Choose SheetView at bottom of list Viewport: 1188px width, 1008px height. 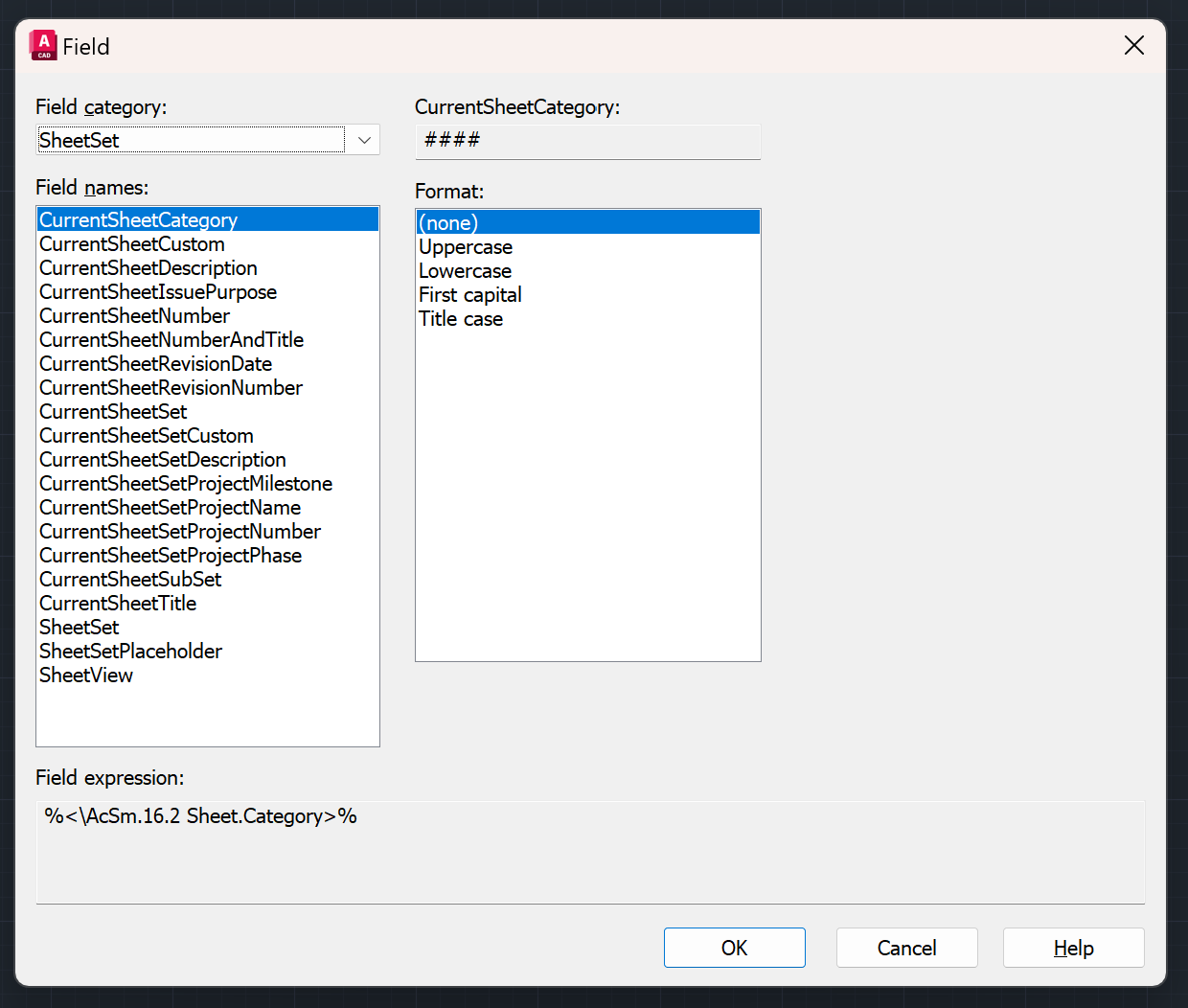86,676
